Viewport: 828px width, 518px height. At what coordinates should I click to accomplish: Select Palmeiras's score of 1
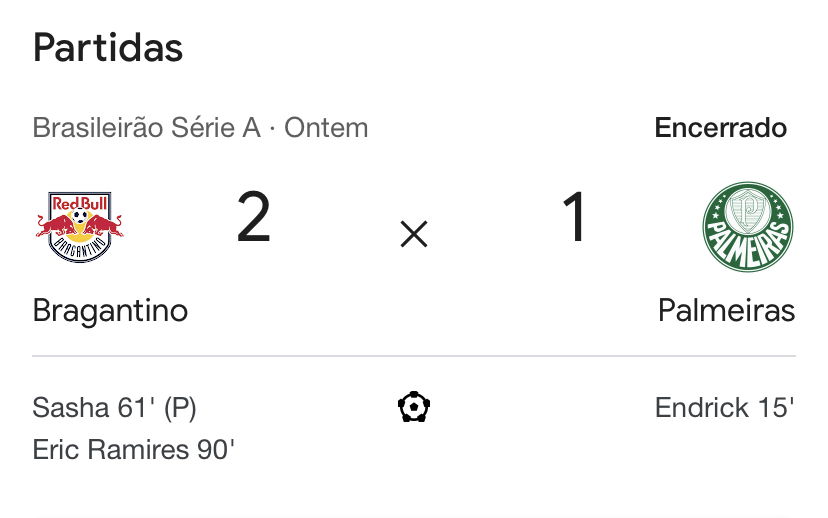(574, 217)
